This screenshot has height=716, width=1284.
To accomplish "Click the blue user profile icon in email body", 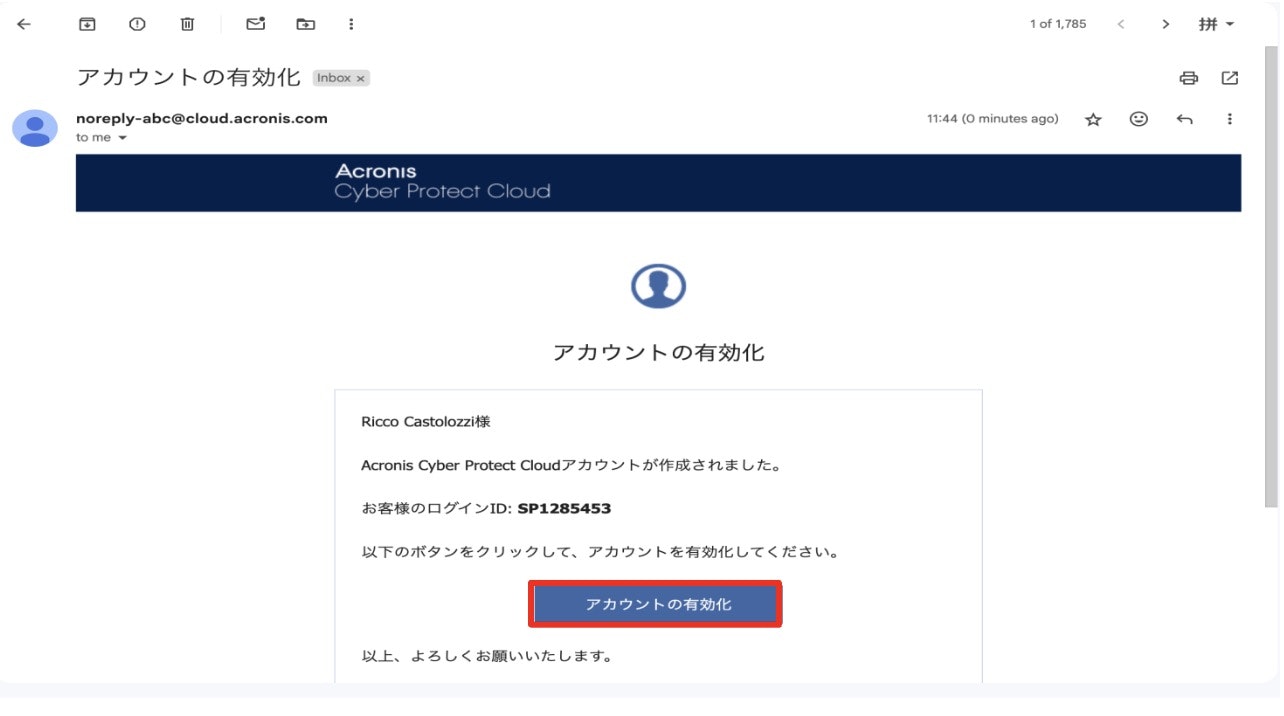I will click(x=658, y=286).
